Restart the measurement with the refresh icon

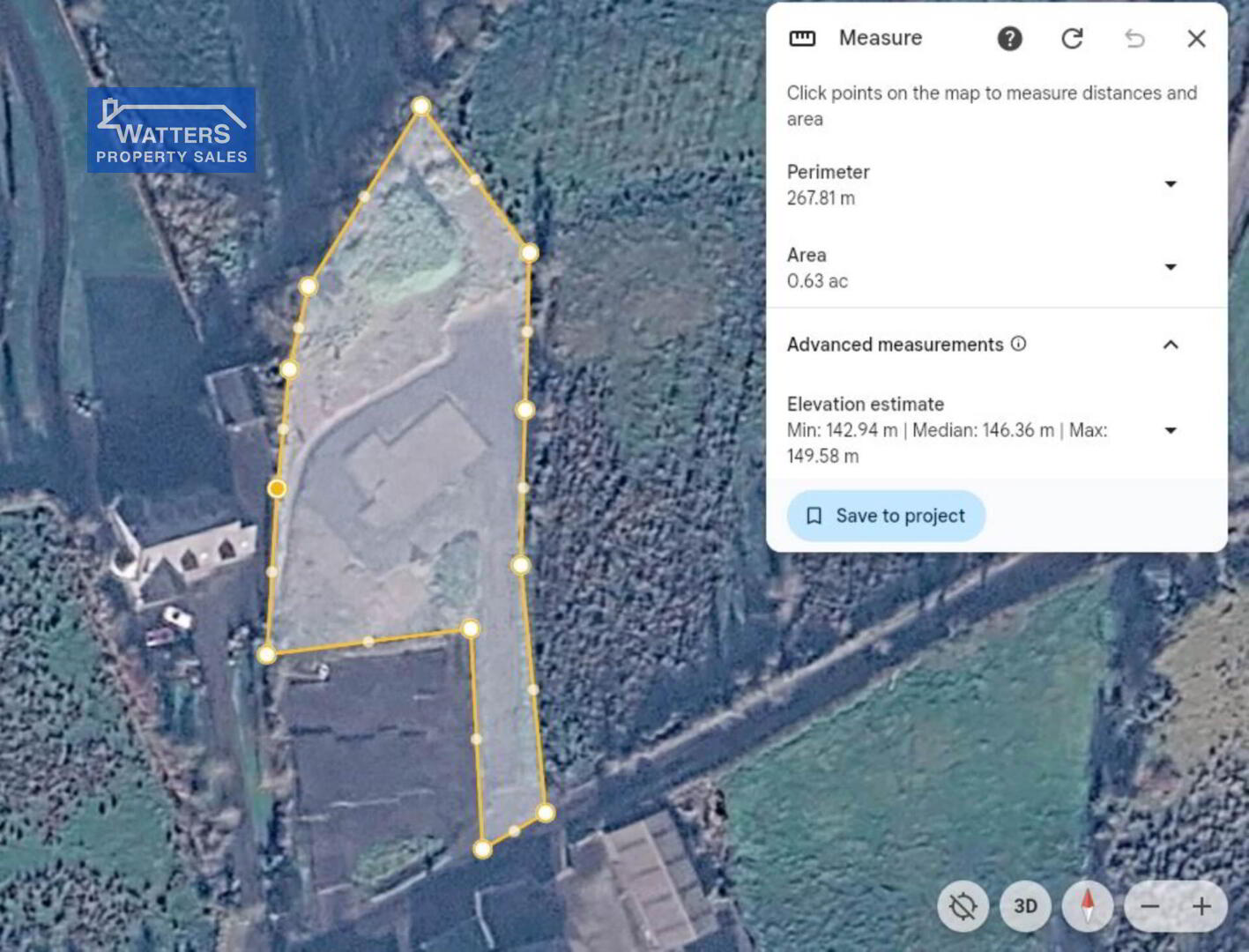pyautogui.click(x=1072, y=39)
